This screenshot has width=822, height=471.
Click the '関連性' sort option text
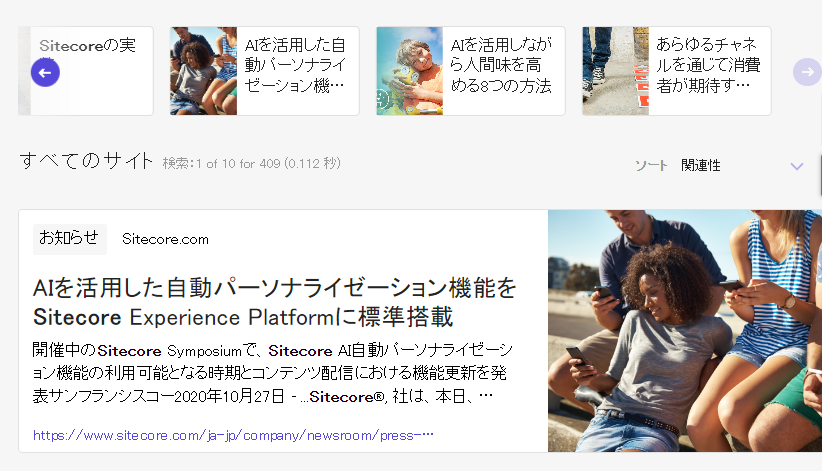coord(700,166)
